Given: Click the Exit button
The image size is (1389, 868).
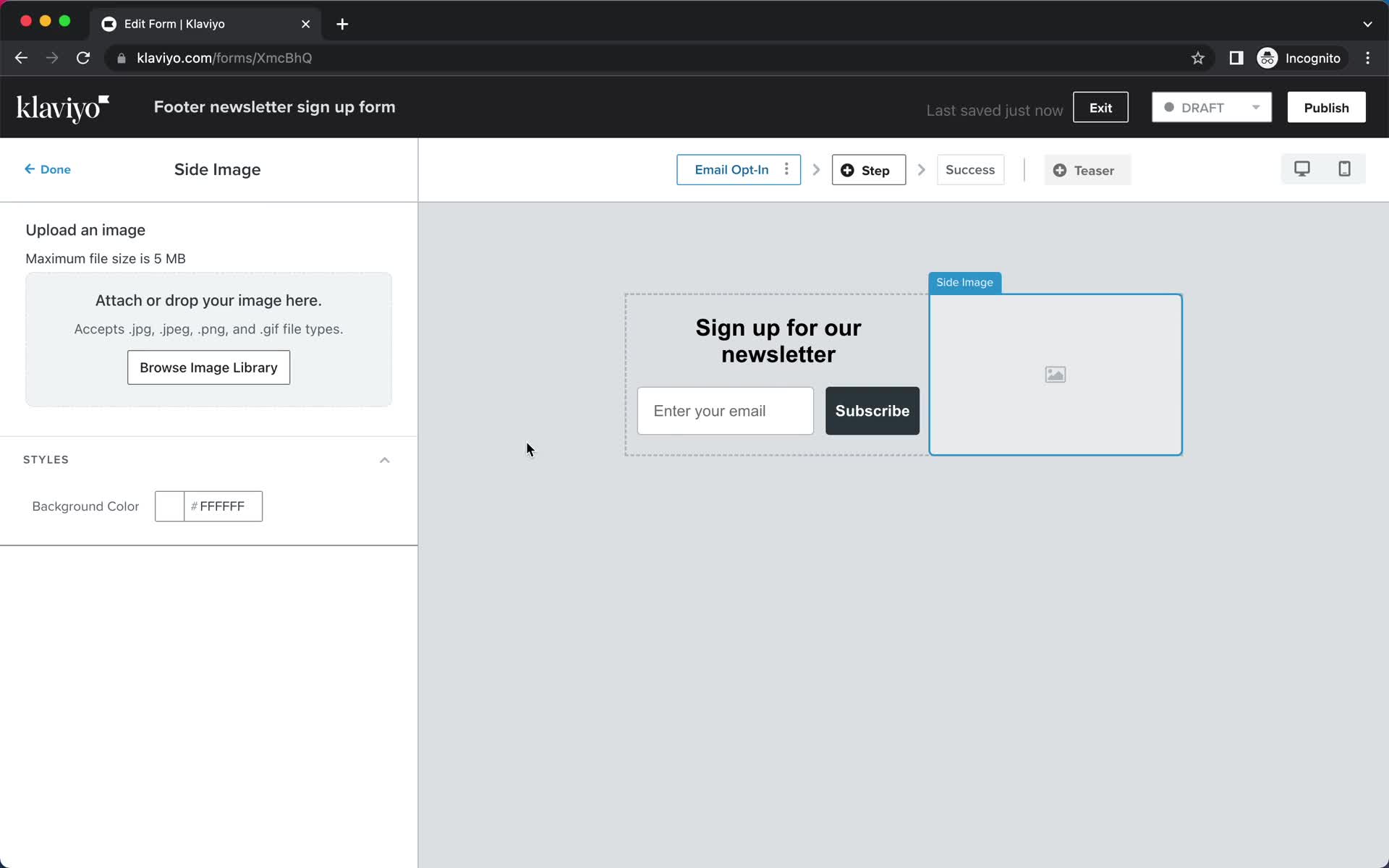Looking at the screenshot, I should click(x=1100, y=107).
